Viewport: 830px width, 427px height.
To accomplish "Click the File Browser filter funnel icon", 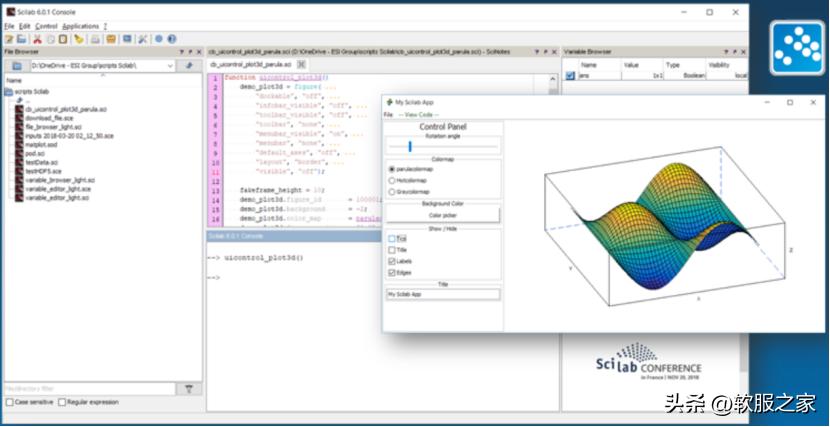I will point(189,388).
